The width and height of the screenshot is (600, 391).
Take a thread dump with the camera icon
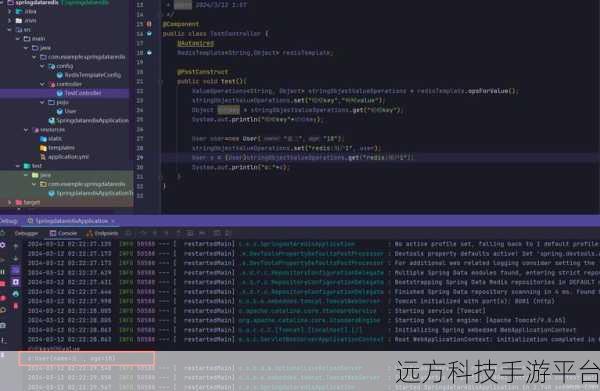3,325
